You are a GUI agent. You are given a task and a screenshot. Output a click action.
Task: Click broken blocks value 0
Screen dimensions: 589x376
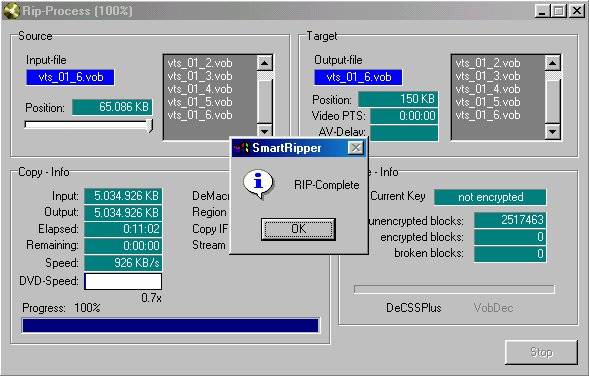[510, 254]
